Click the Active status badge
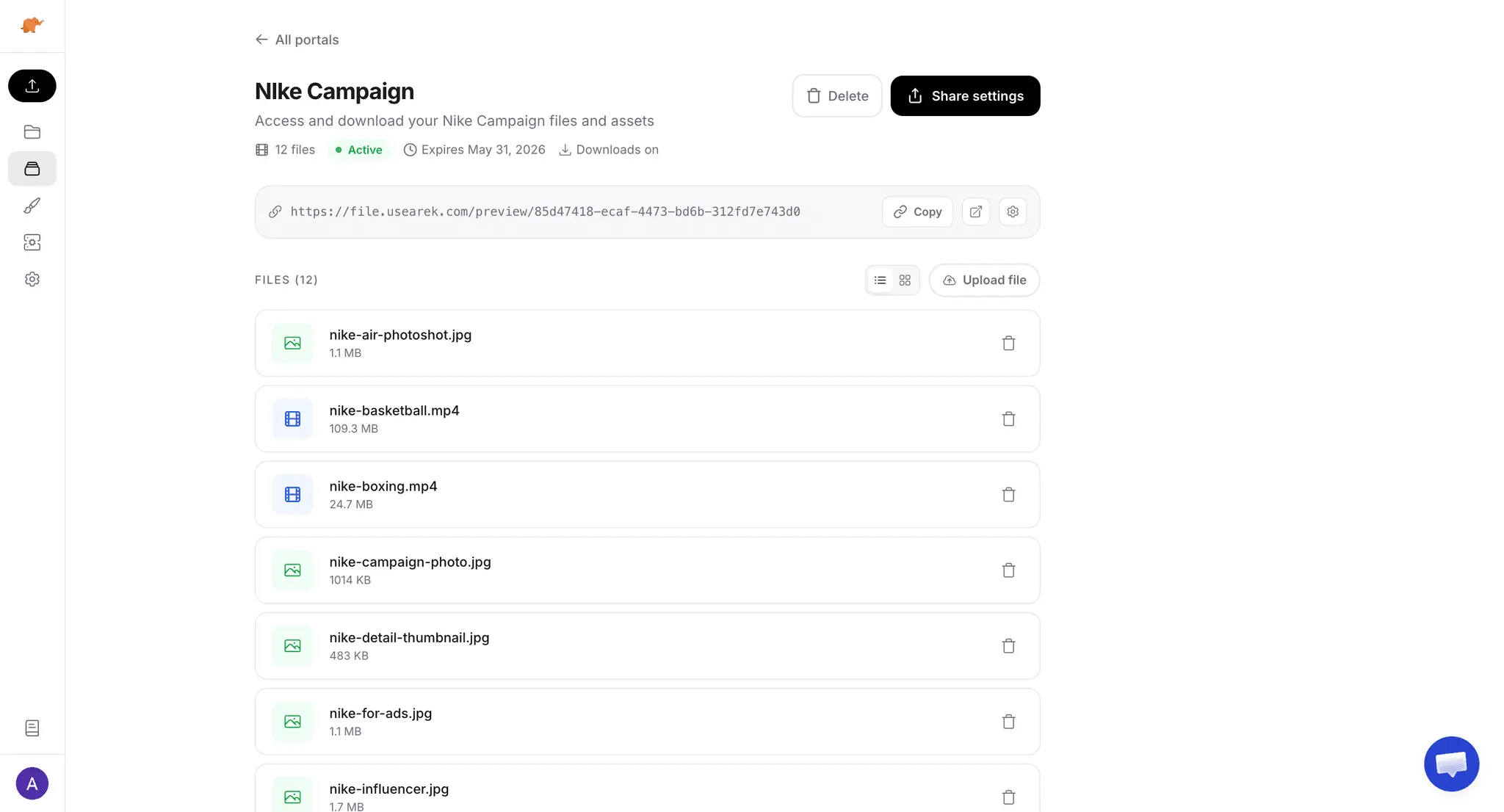The image size is (1504, 812). (x=358, y=150)
